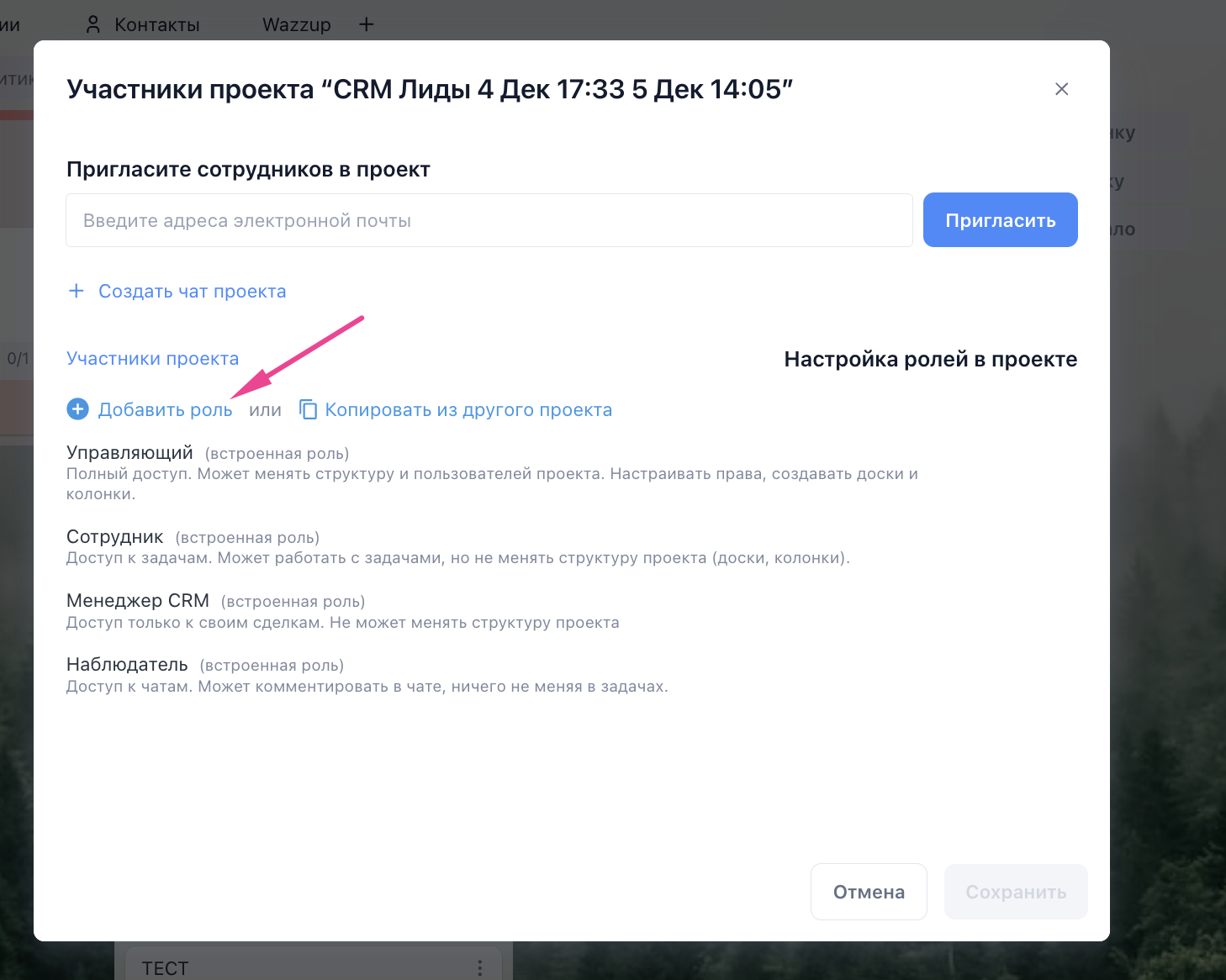This screenshot has height=980, width=1226.
Task: Switch to the Wazzup tab
Action: coord(297,24)
